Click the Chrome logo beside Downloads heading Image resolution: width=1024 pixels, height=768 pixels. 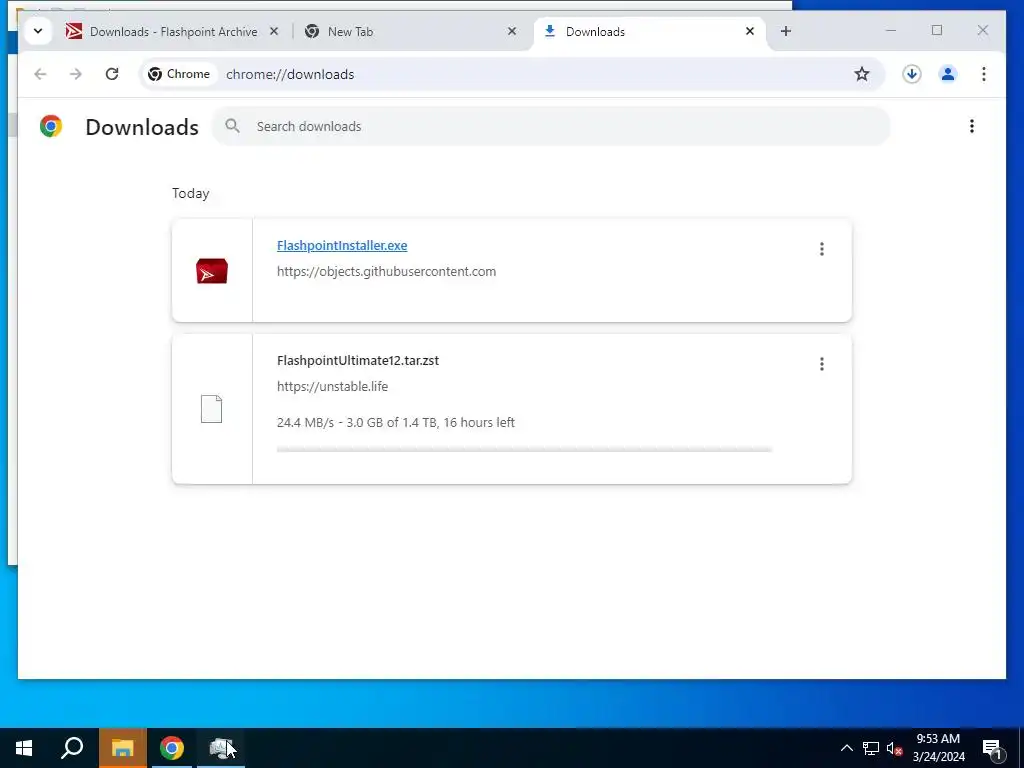(51, 126)
